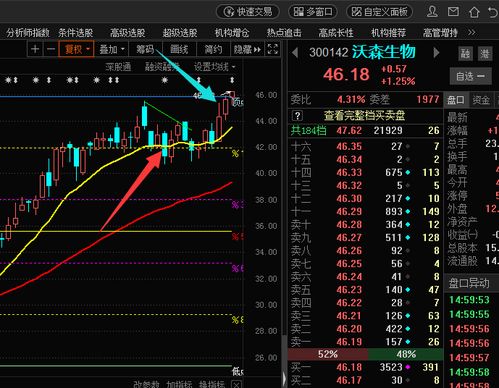Select the 高管增持 menu item
The height and width of the screenshot is (388, 499).
(440, 33)
